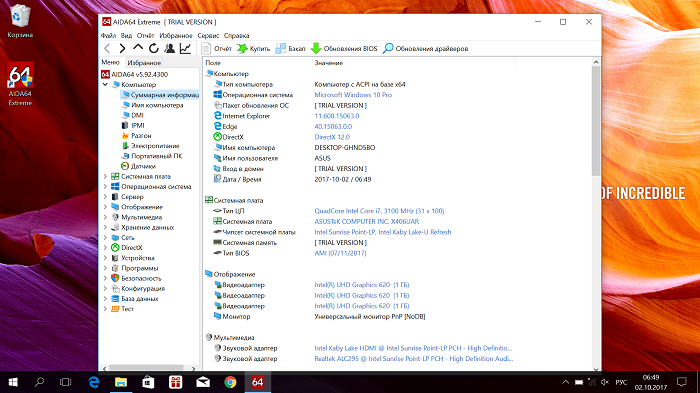
Task: Expand the Безопасность tree node
Action: click(105, 278)
